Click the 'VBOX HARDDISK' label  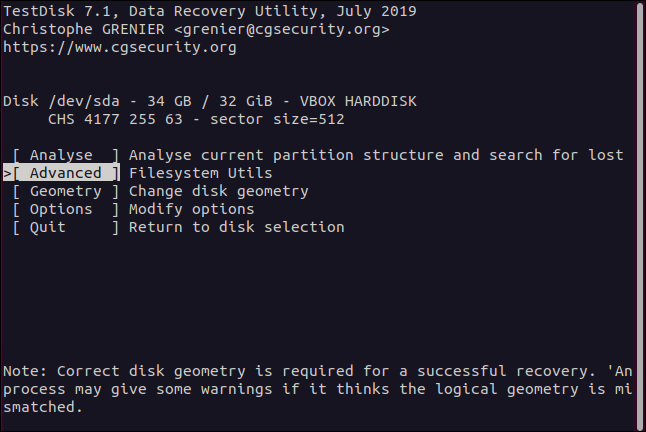tap(358, 101)
